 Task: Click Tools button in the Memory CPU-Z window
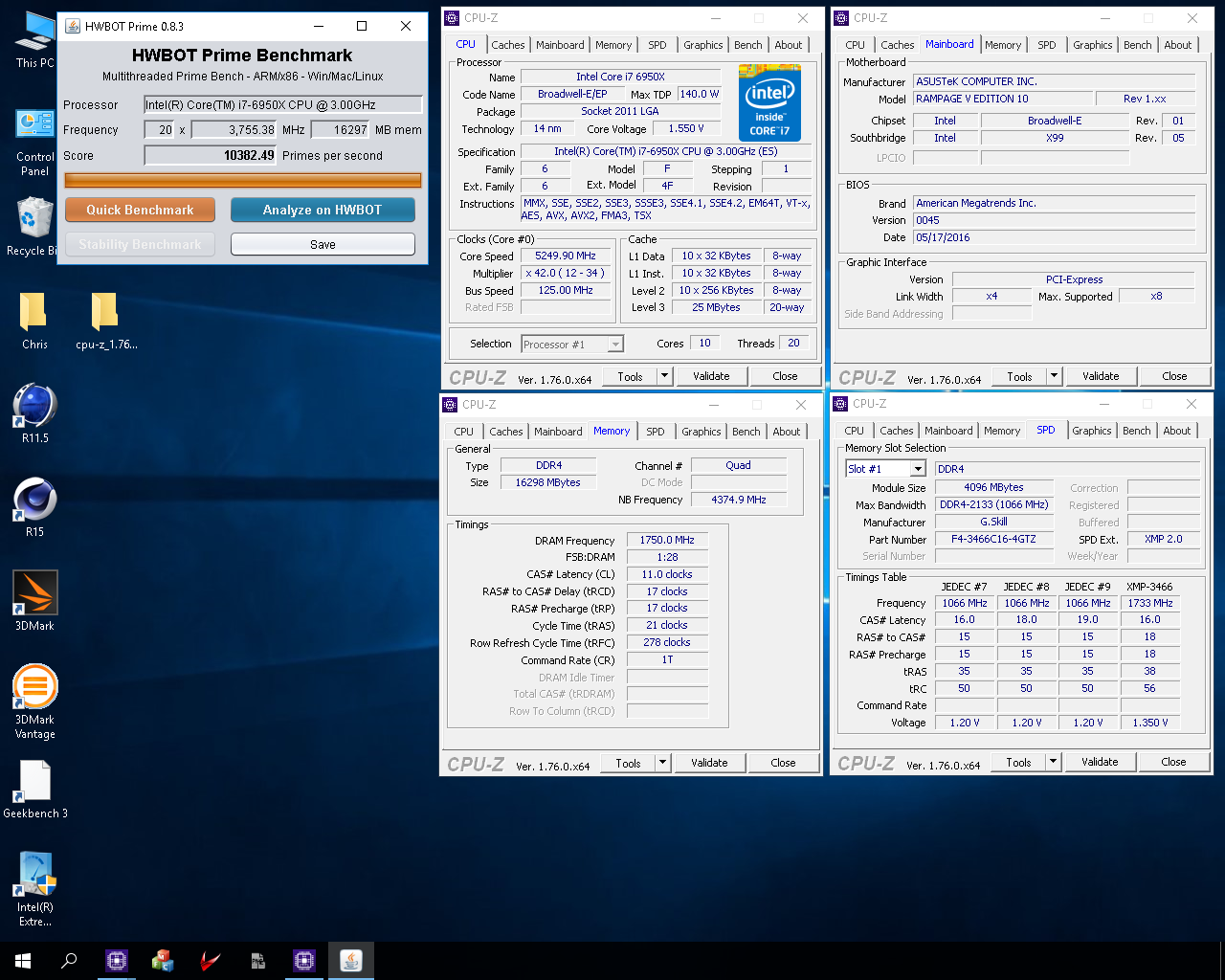click(628, 763)
